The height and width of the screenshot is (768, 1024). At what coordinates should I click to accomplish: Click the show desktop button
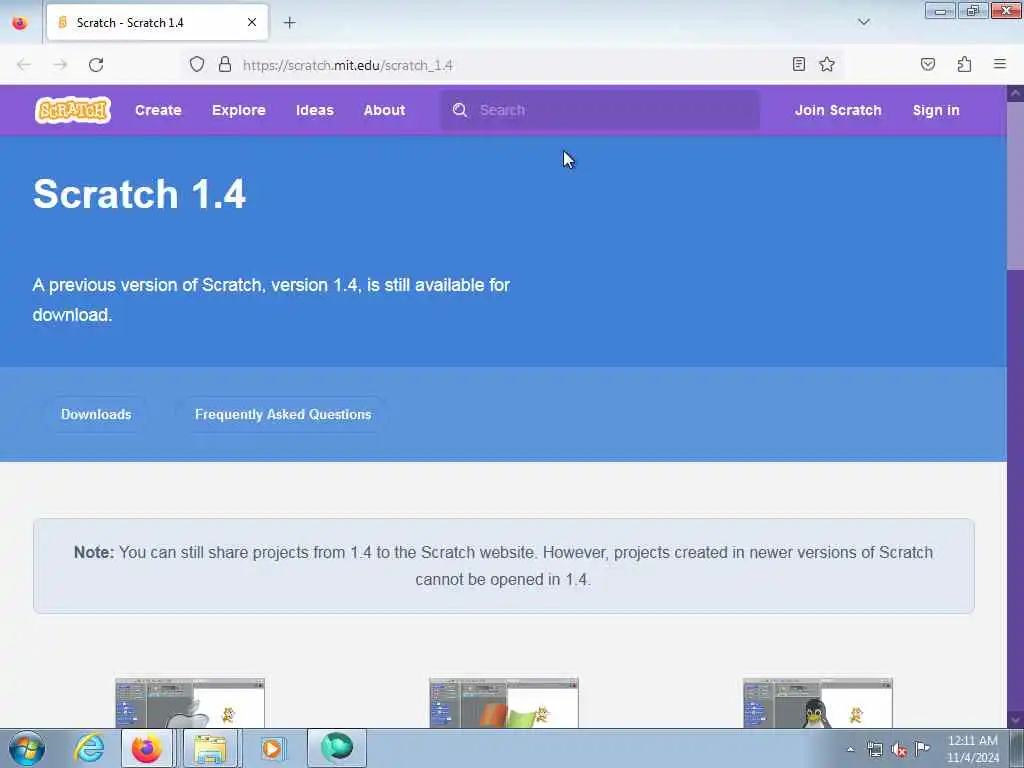tap(1017, 748)
